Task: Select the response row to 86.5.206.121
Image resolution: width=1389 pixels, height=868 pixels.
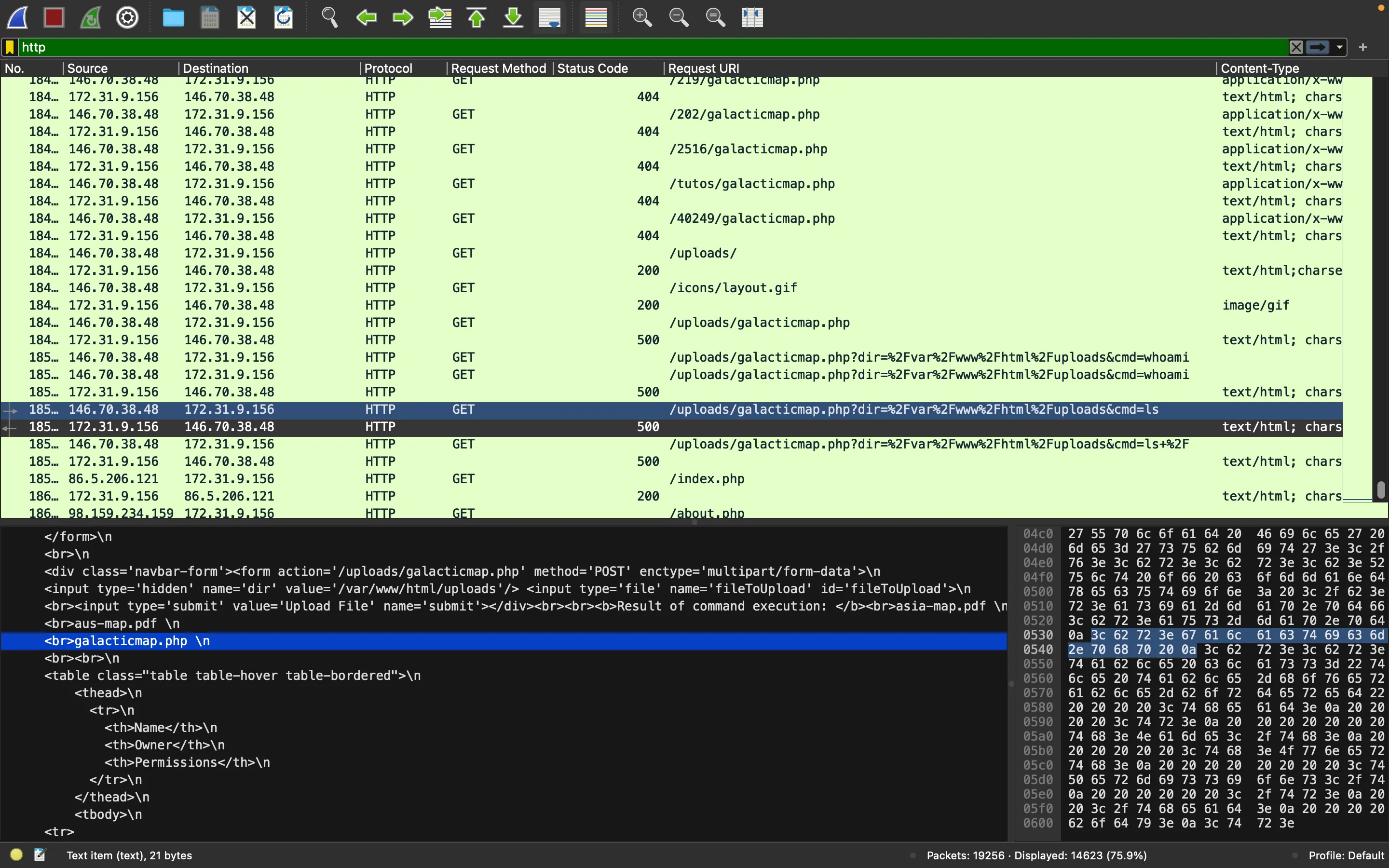Action: coord(671,496)
